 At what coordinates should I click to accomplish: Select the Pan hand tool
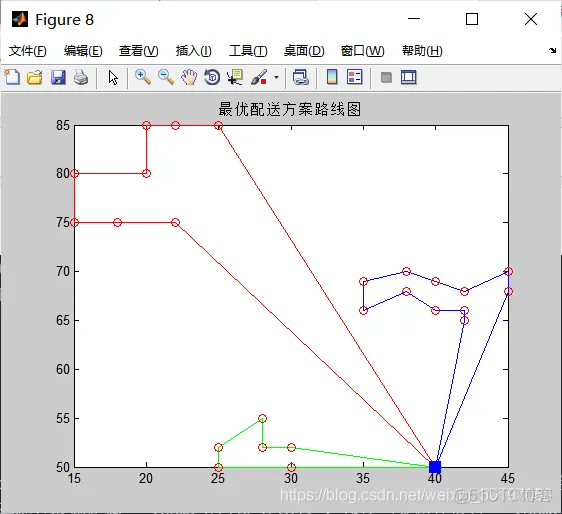pos(189,77)
